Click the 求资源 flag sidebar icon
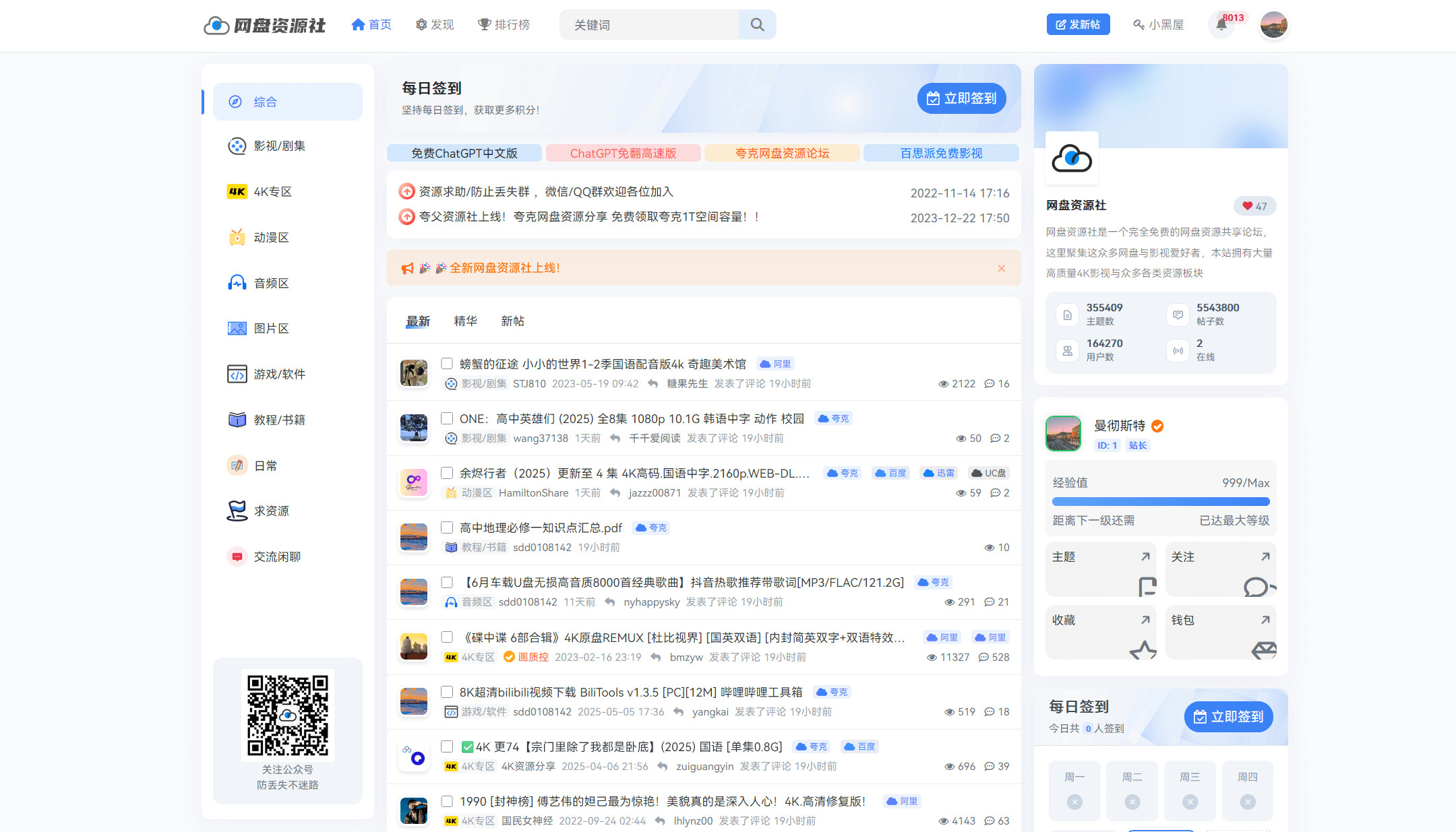This screenshot has height=832, width=1456. tap(237, 511)
